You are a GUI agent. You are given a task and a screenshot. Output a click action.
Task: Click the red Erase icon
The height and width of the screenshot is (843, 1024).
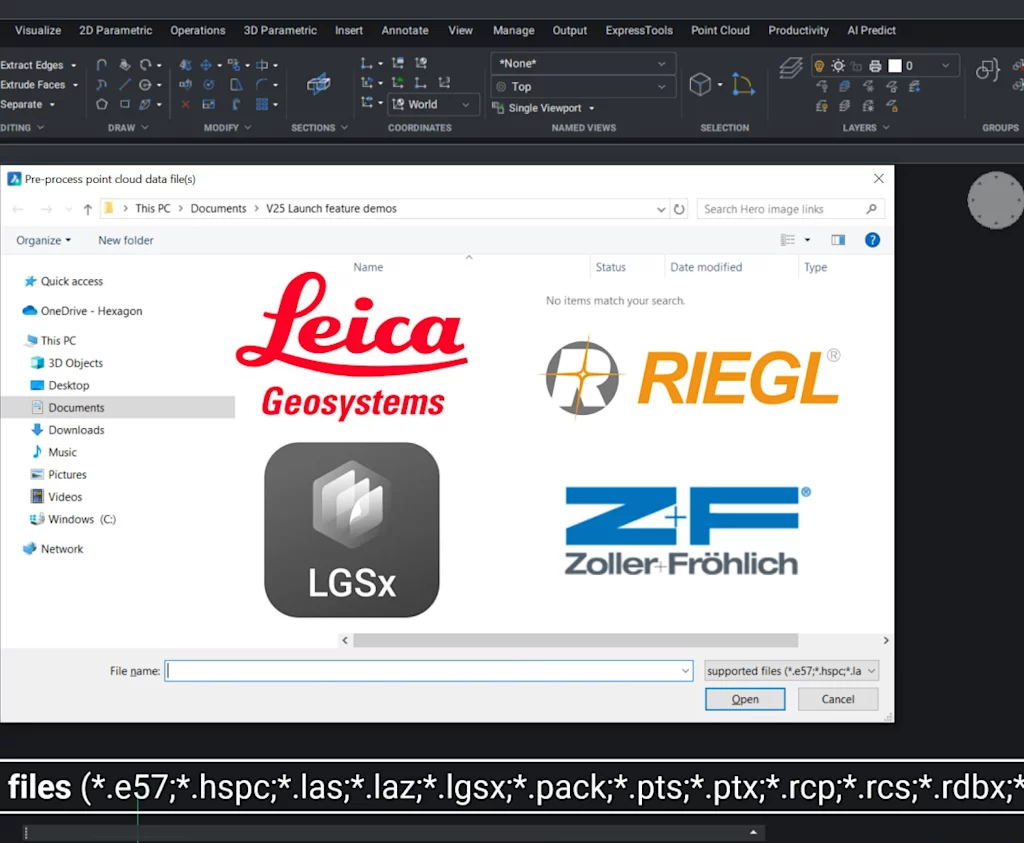tap(185, 104)
